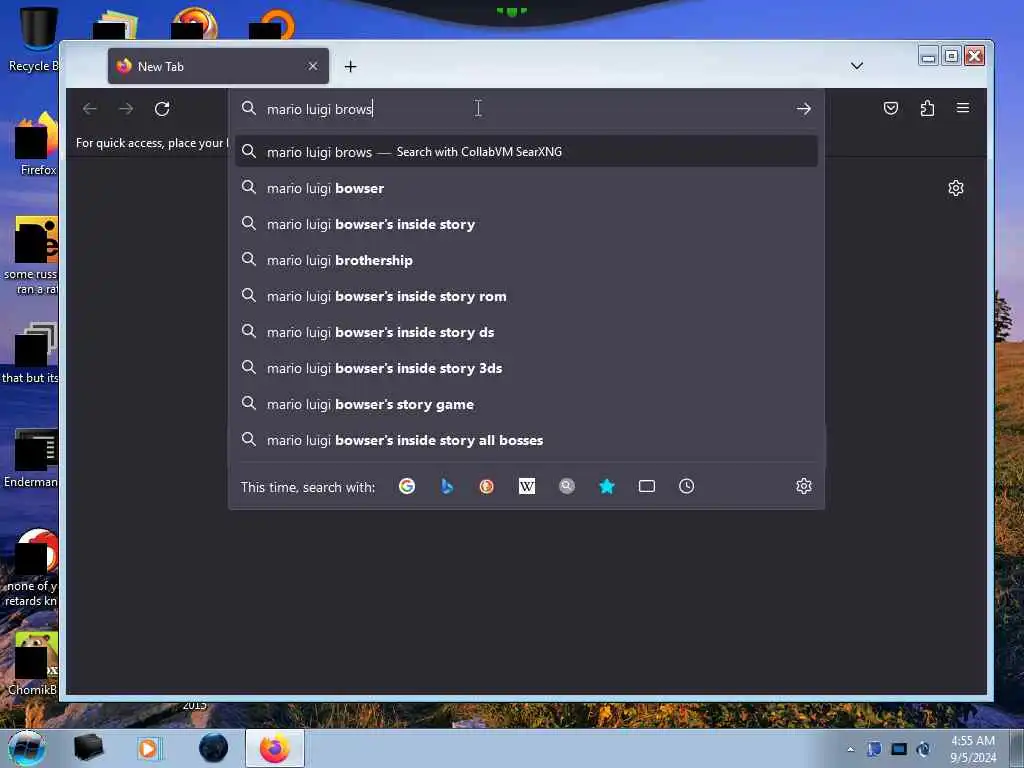The width and height of the screenshot is (1024, 768).
Task: Click the address bar text field
Action: tap(526, 109)
